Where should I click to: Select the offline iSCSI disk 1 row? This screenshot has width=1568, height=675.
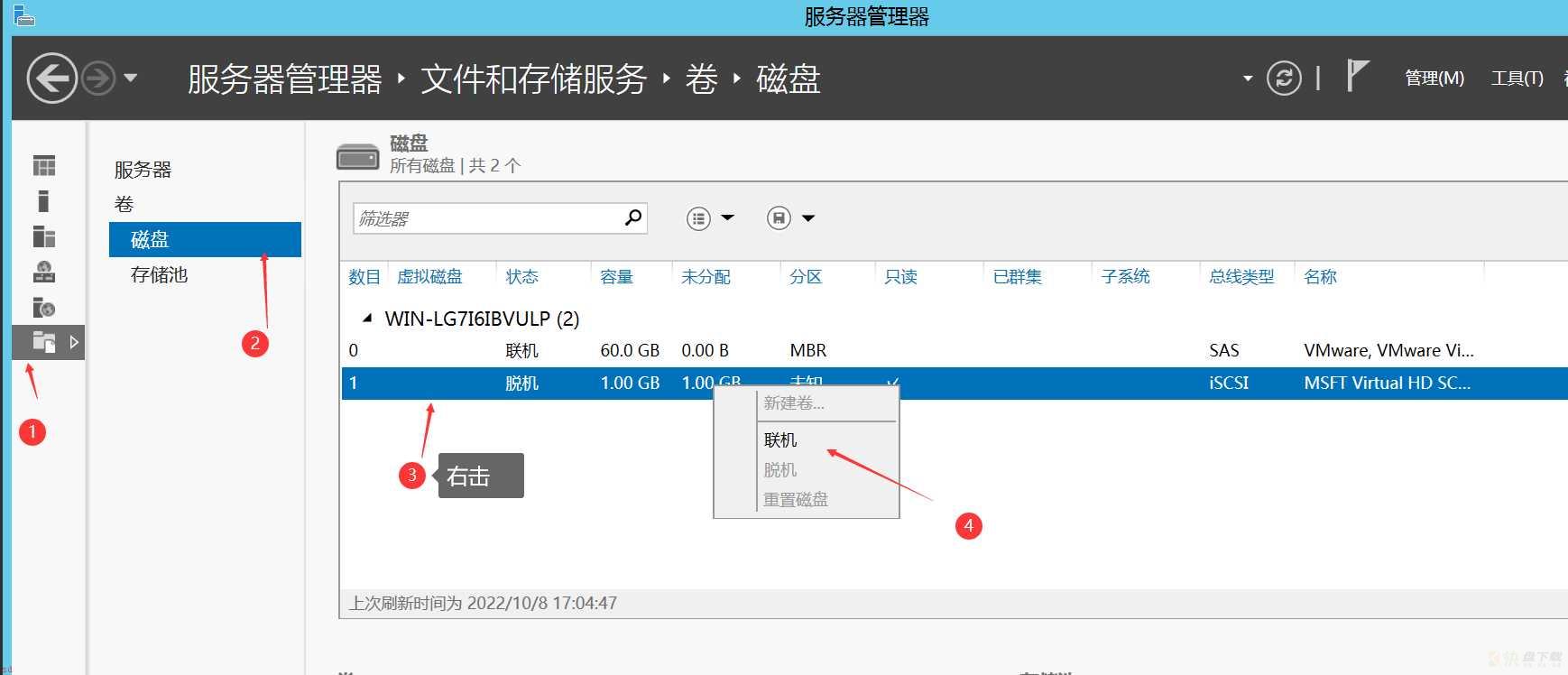point(955,383)
